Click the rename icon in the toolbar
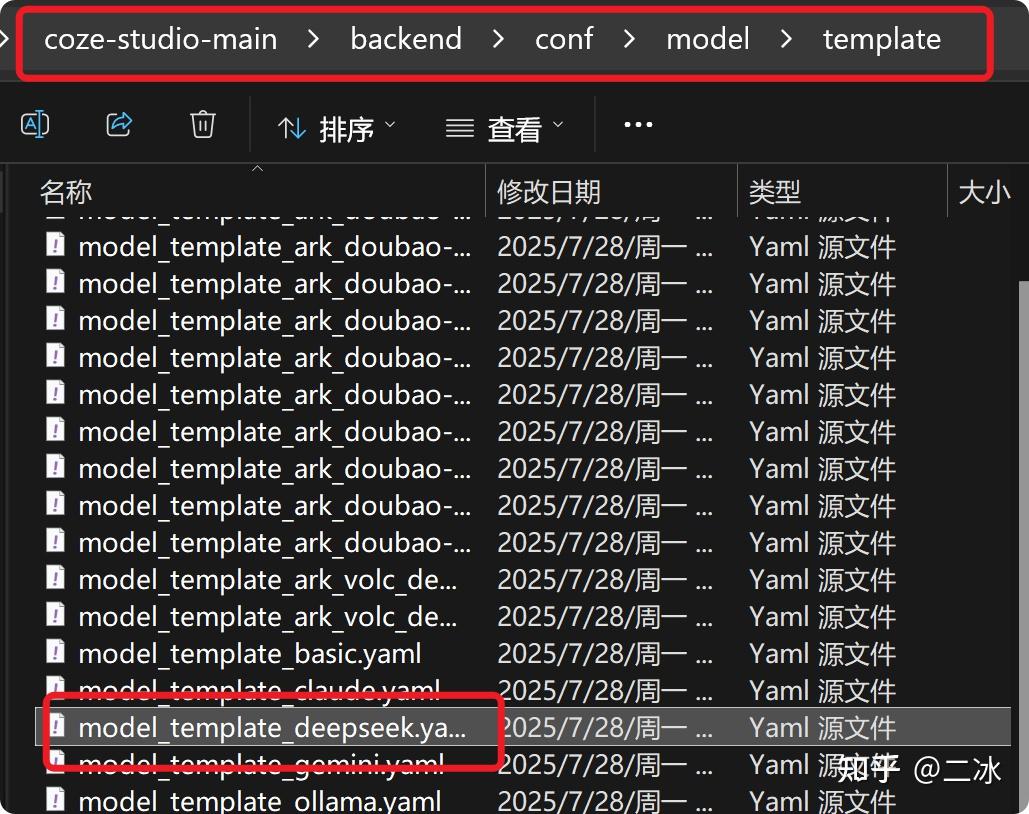This screenshot has height=814, width=1029. click(x=36, y=124)
